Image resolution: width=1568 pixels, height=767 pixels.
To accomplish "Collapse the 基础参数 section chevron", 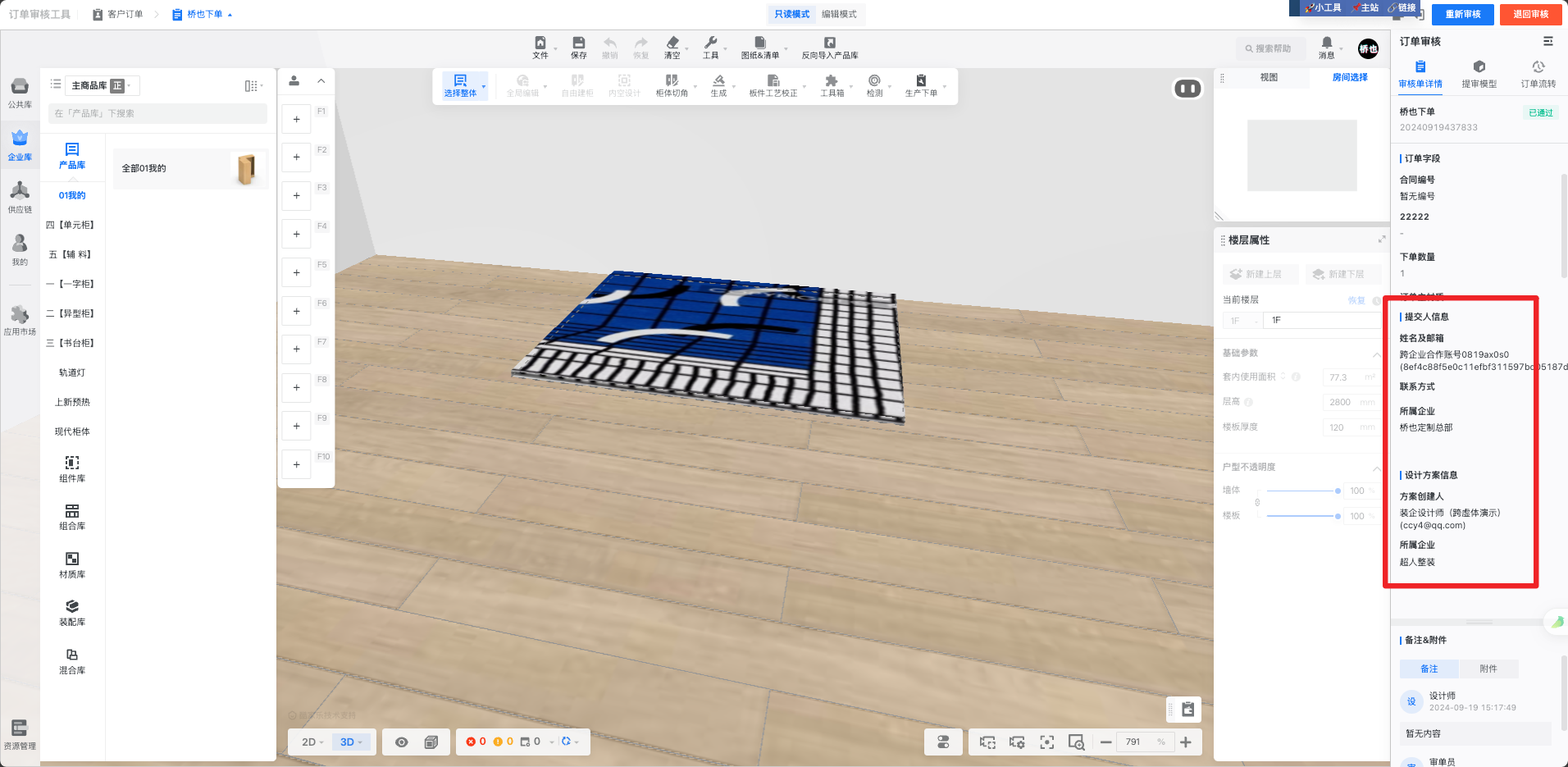I will pos(1376,354).
